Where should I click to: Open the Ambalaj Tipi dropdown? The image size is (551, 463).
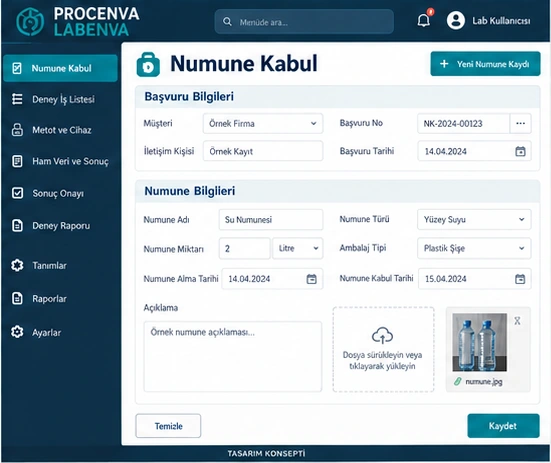(x=521, y=248)
